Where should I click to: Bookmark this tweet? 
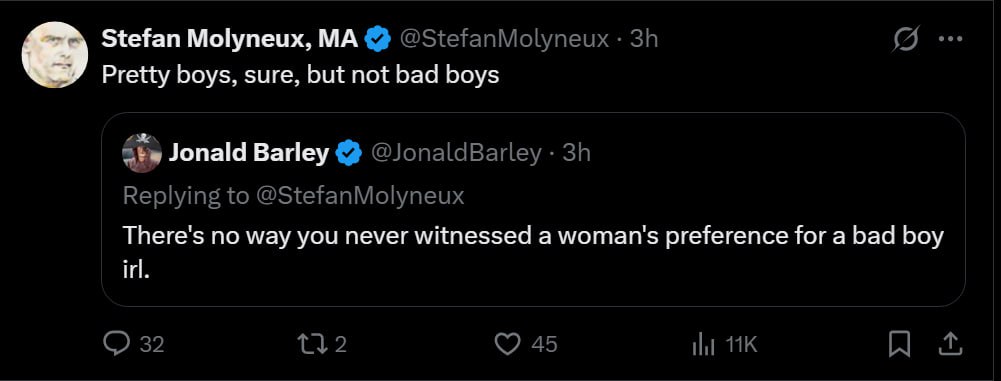click(899, 345)
